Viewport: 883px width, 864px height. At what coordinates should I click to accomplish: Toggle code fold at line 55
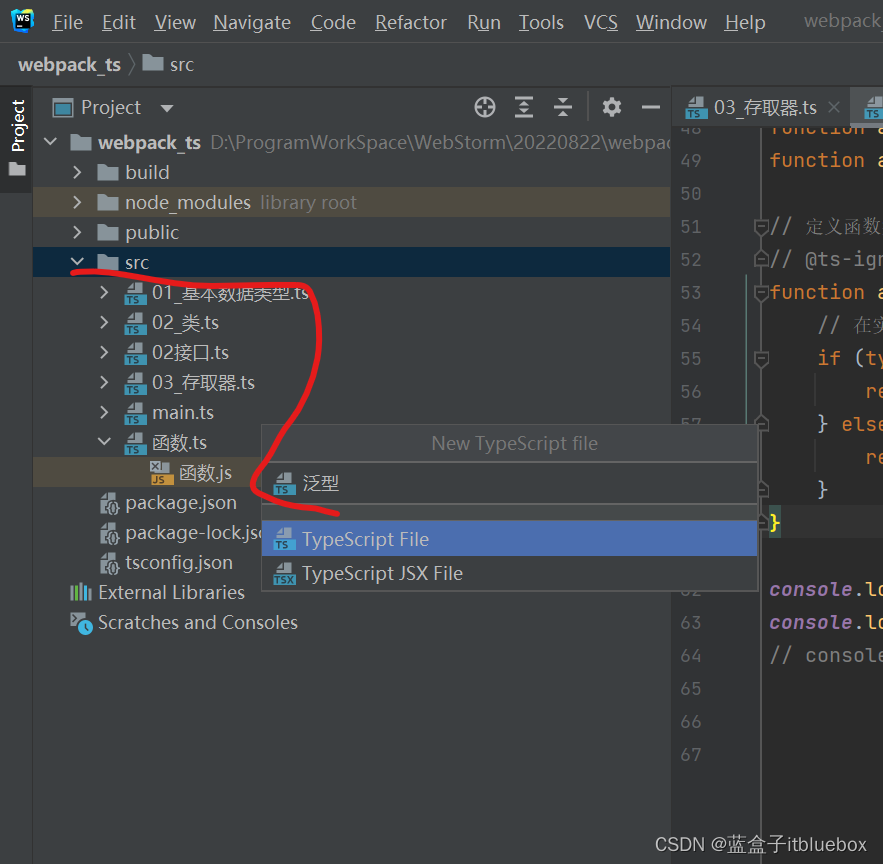pos(761,359)
